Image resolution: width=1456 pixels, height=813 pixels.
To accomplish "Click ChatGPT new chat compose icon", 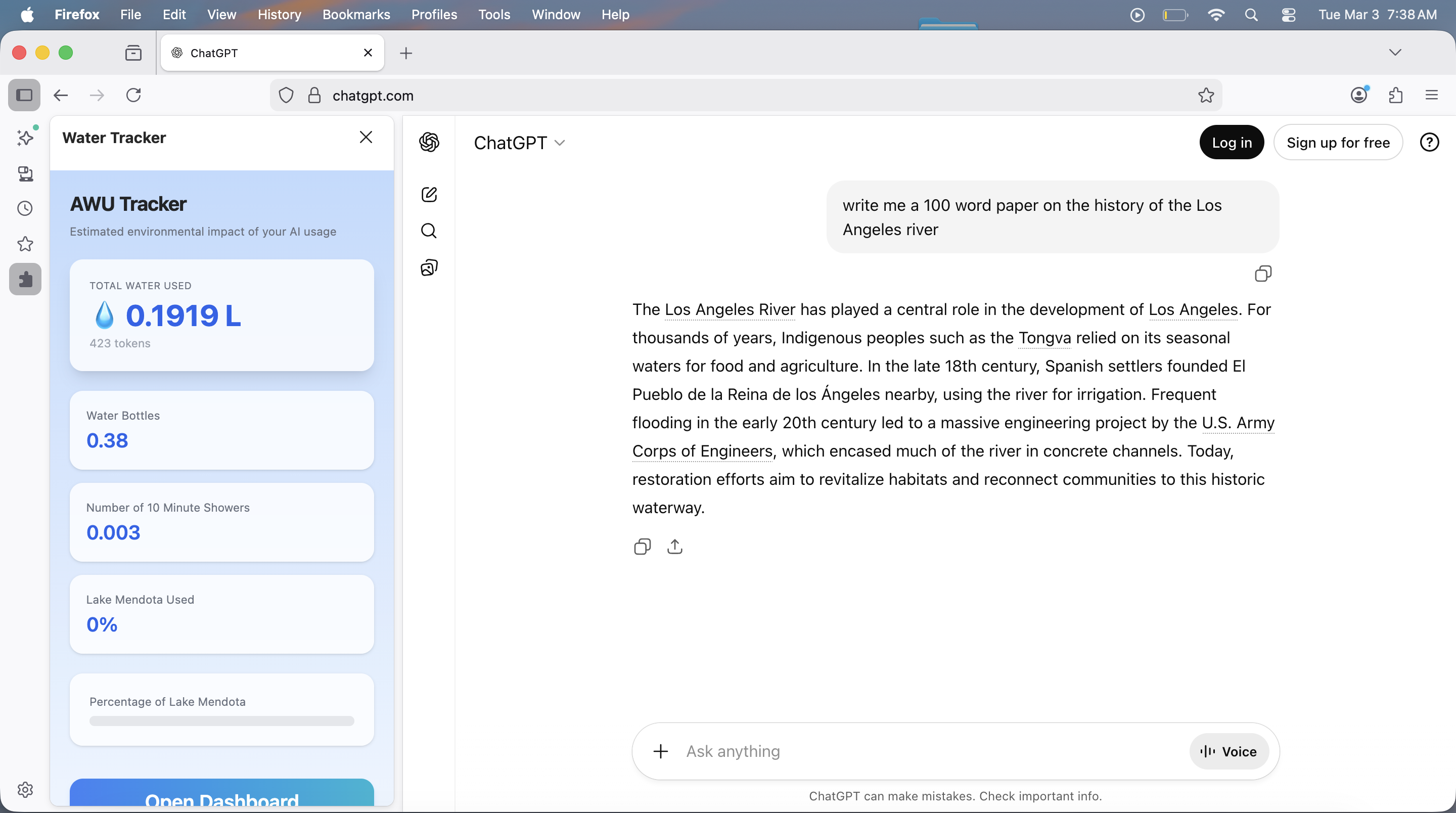I will click(x=429, y=195).
